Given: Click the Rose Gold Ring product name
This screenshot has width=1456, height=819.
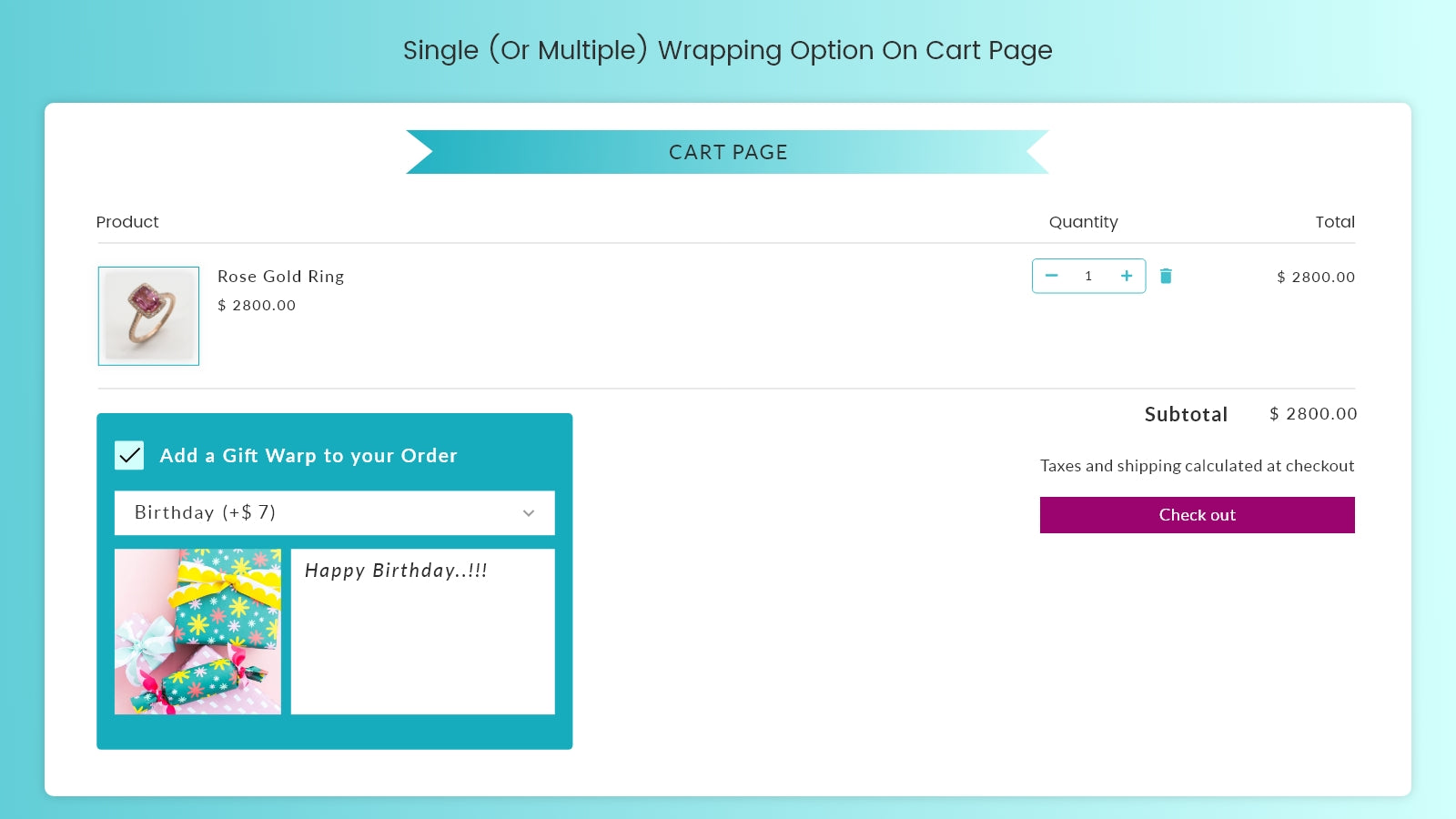Looking at the screenshot, I should (x=280, y=276).
